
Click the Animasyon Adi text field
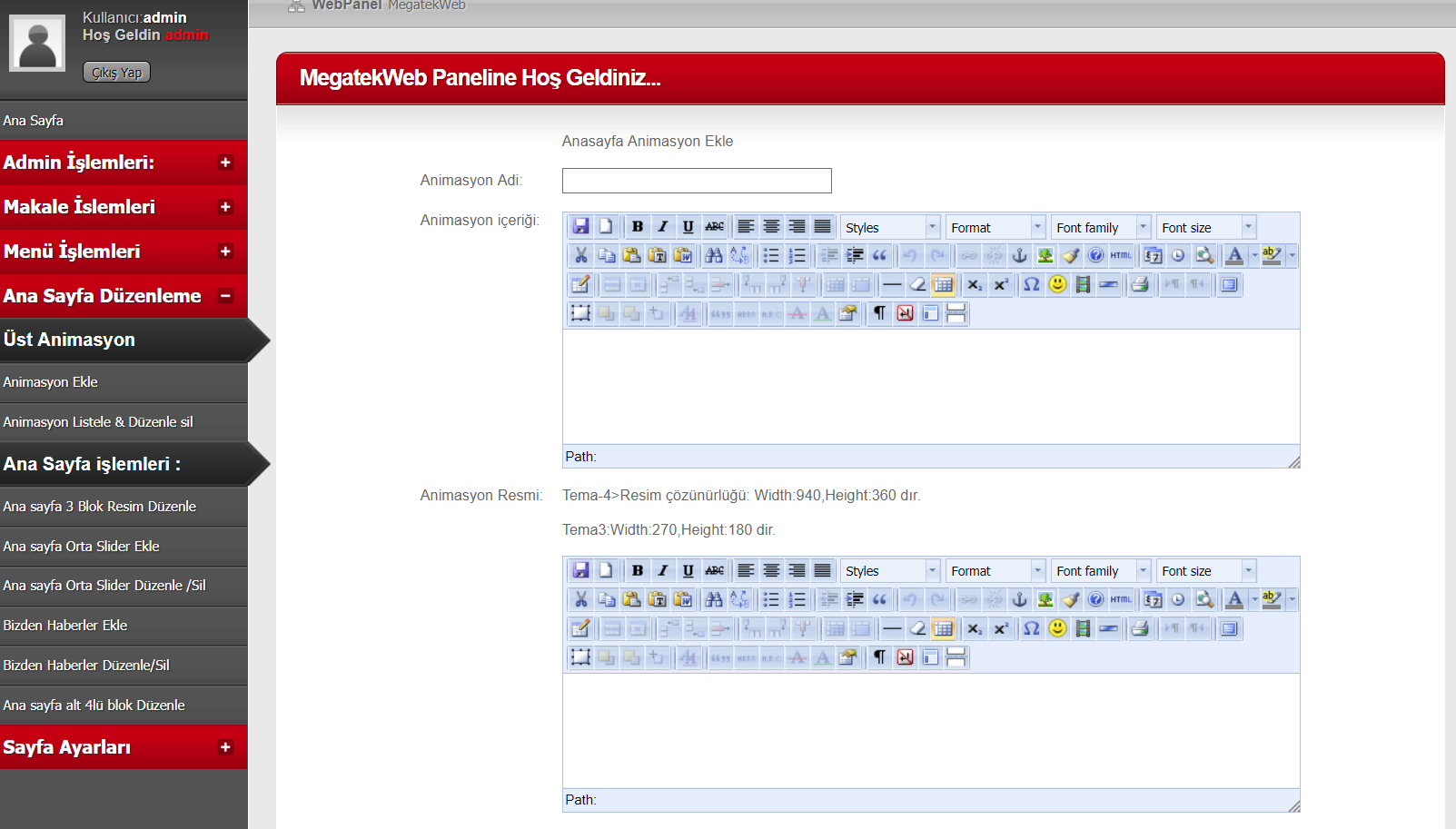[696, 181]
